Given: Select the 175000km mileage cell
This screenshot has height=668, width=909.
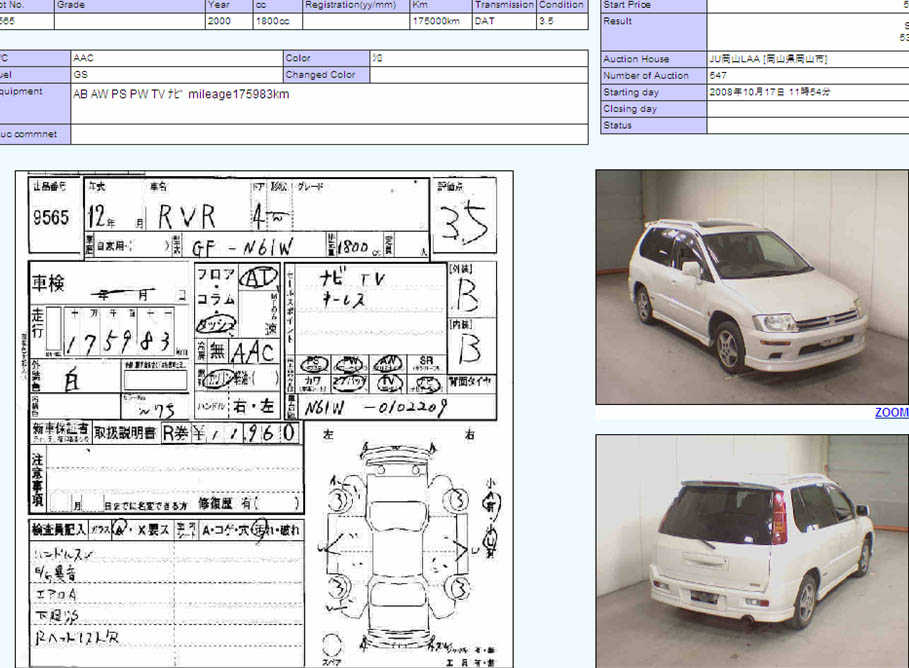Looking at the screenshot, I should pos(441,21).
